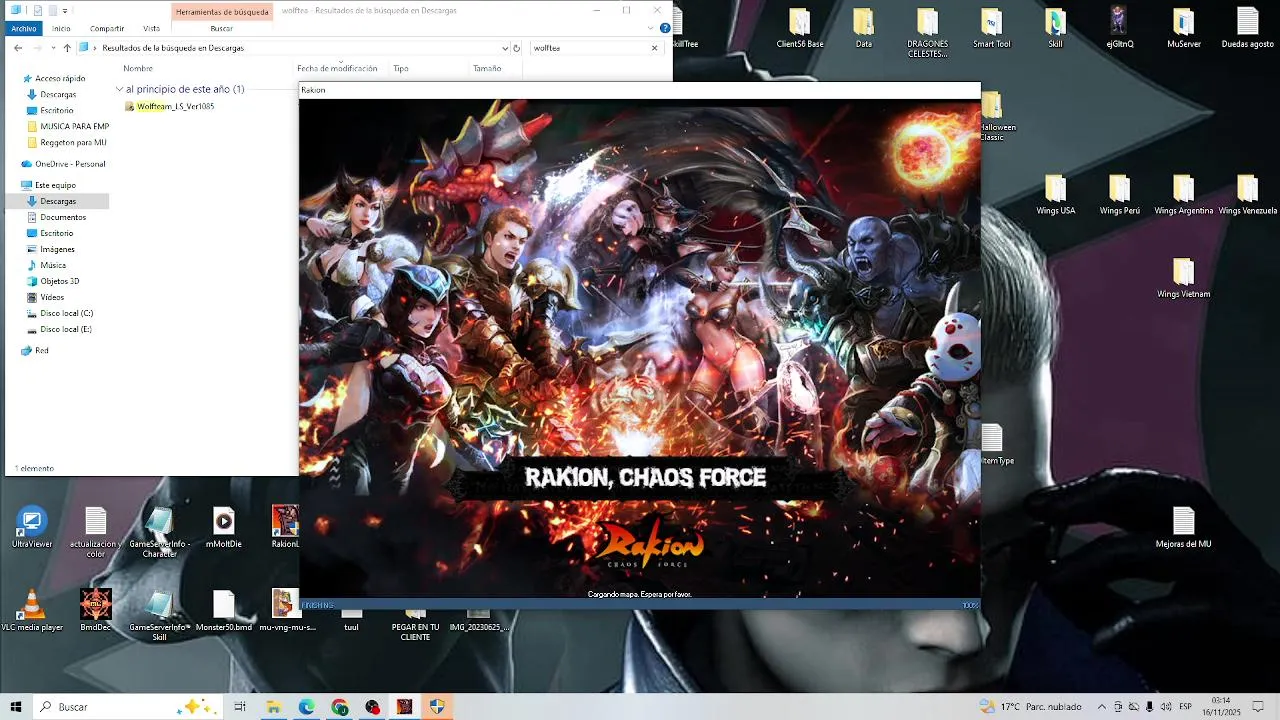Viewport: 1280px width, 720px height.
Task: Select Descargas under Este equipo
Action: pos(58,201)
